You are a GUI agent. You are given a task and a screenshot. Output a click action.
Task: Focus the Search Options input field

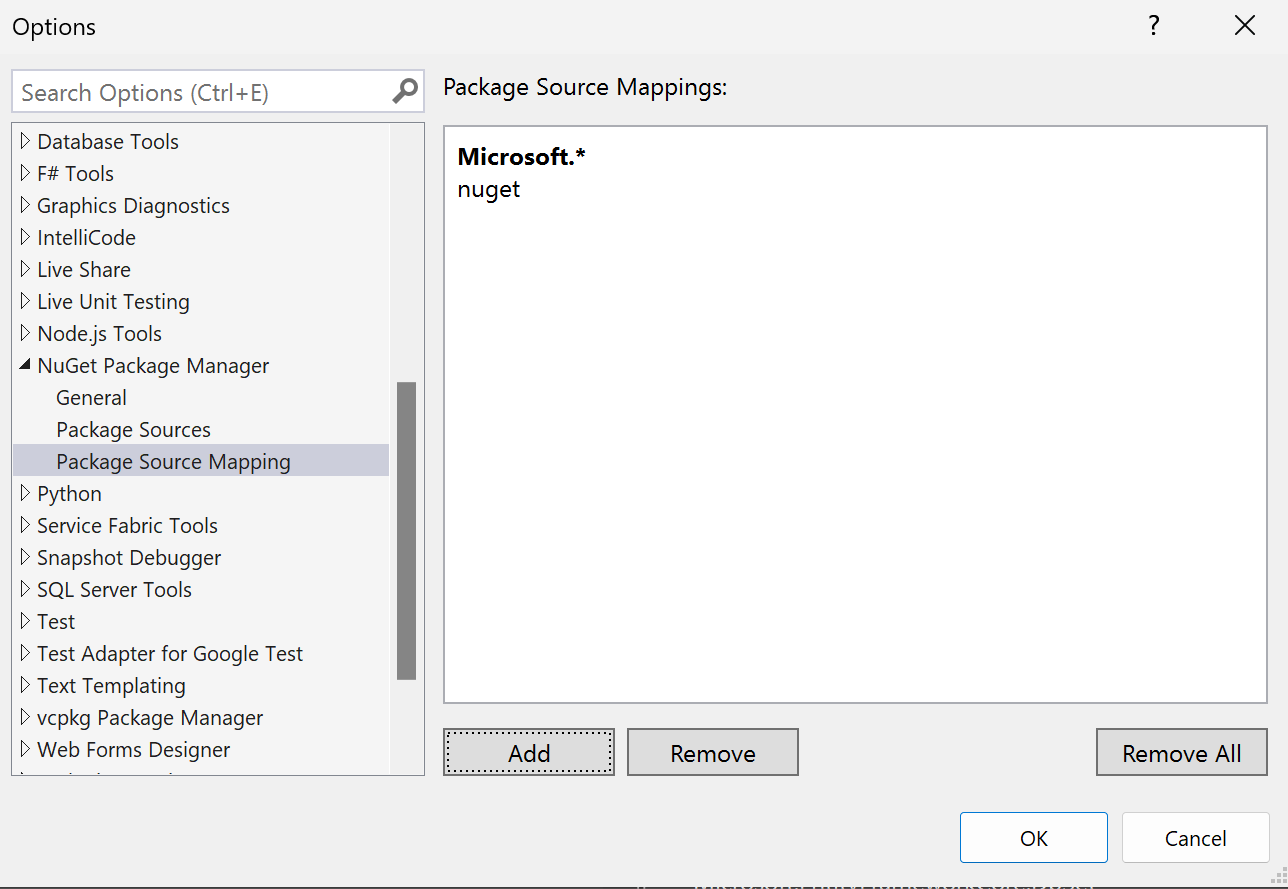tap(200, 93)
